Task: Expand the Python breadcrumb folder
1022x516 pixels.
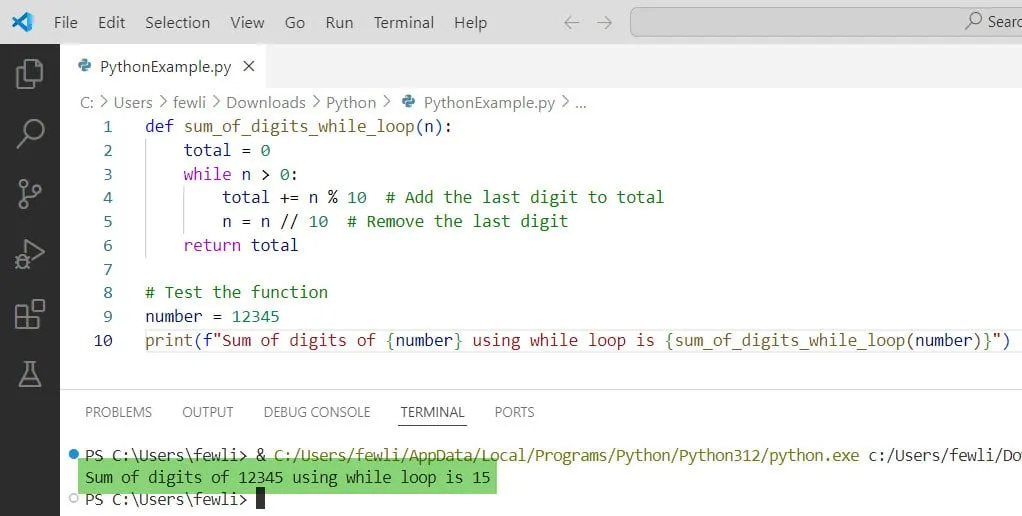Action: (351, 102)
